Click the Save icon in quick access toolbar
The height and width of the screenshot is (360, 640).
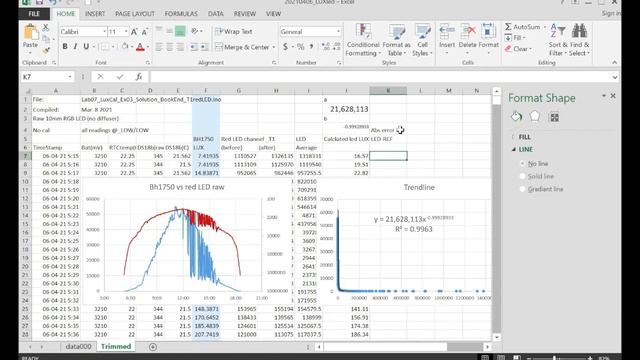coord(39,2)
